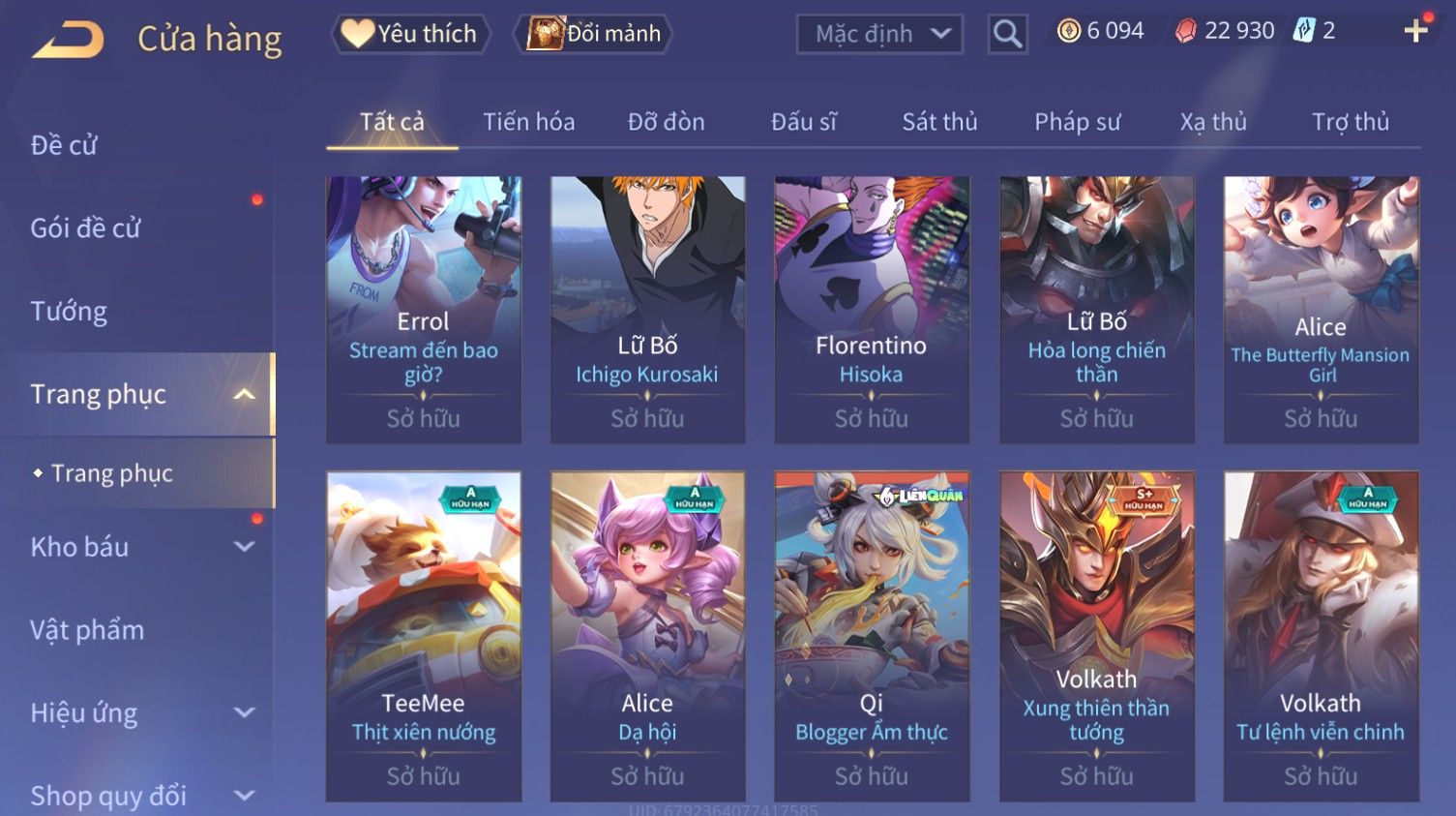Open the Volkath Tư lệnh viễn chinh card

1321,636
